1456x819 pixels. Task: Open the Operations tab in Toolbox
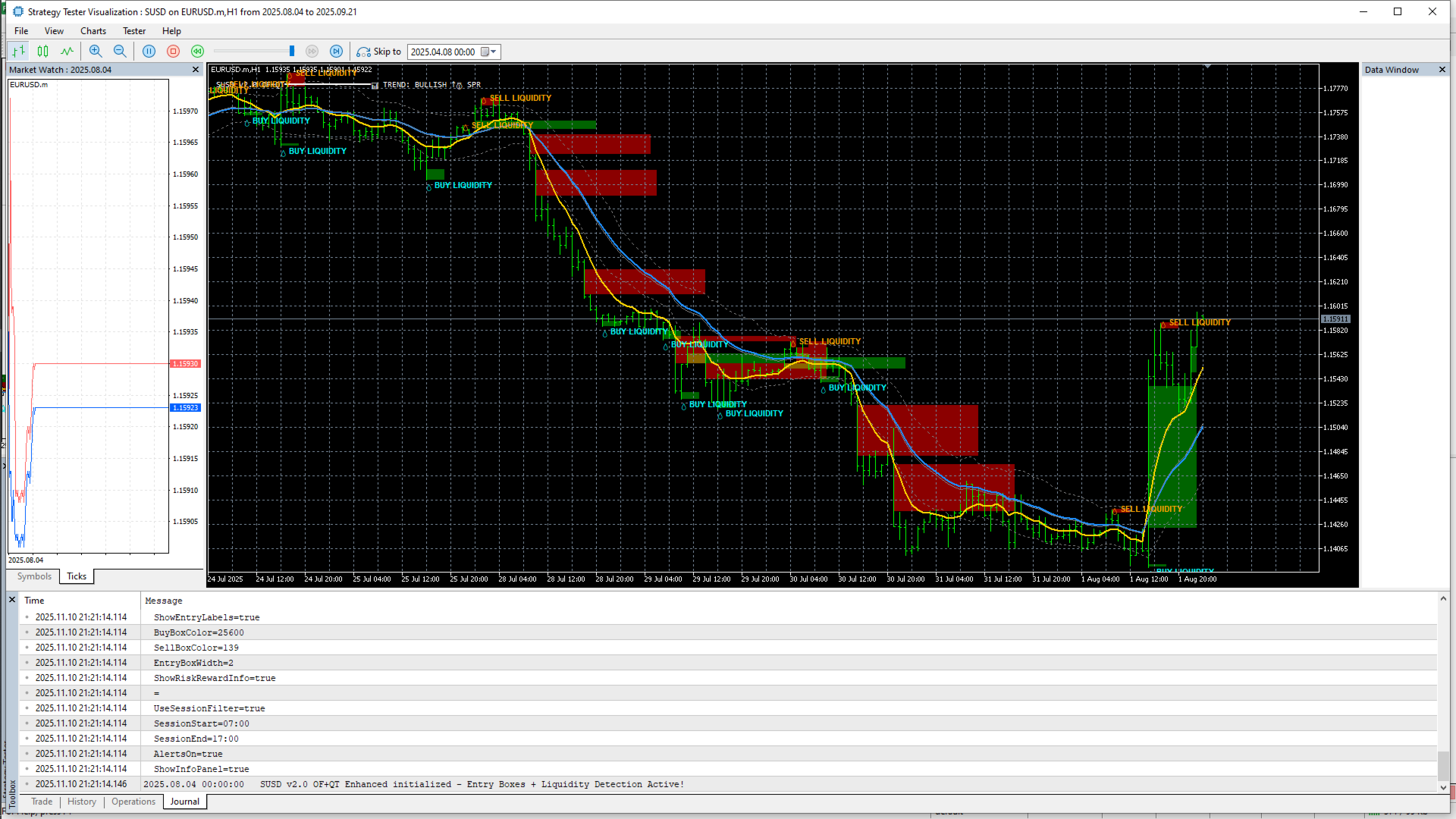(x=133, y=802)
